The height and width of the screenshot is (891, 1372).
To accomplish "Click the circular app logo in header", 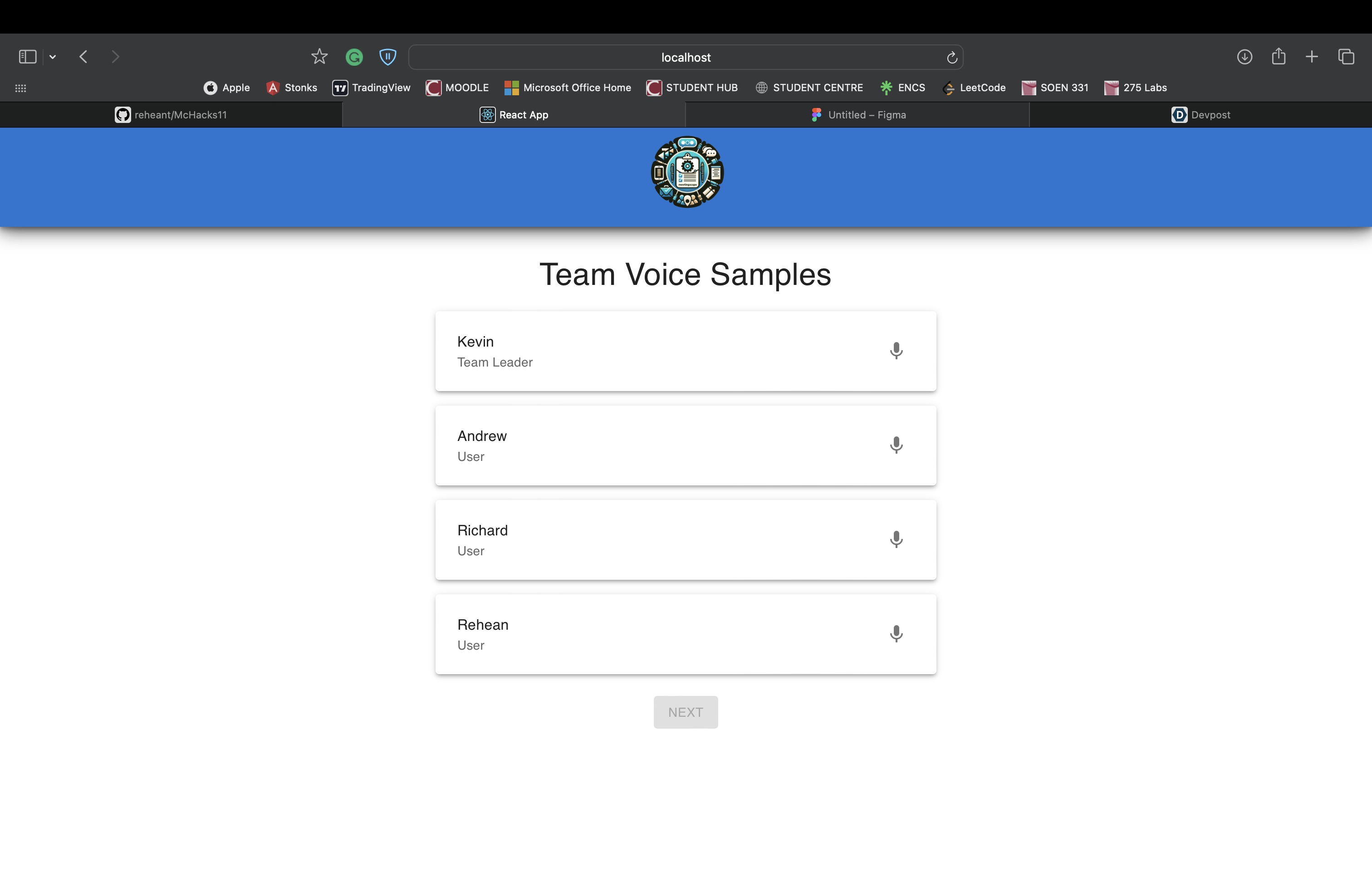I will pos(687,172).
